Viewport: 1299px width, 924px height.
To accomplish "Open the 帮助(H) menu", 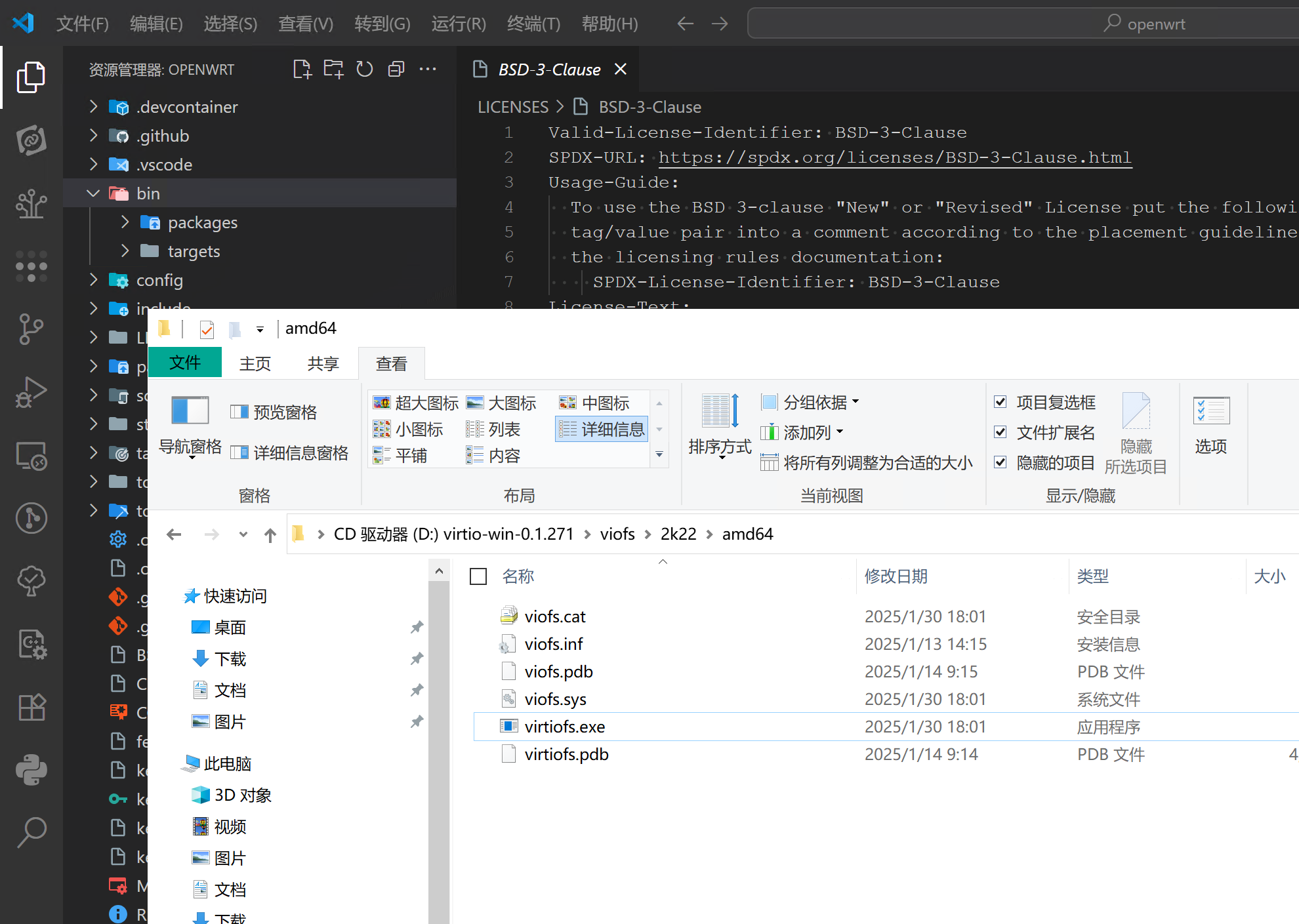I will click(x=609, y=24).
